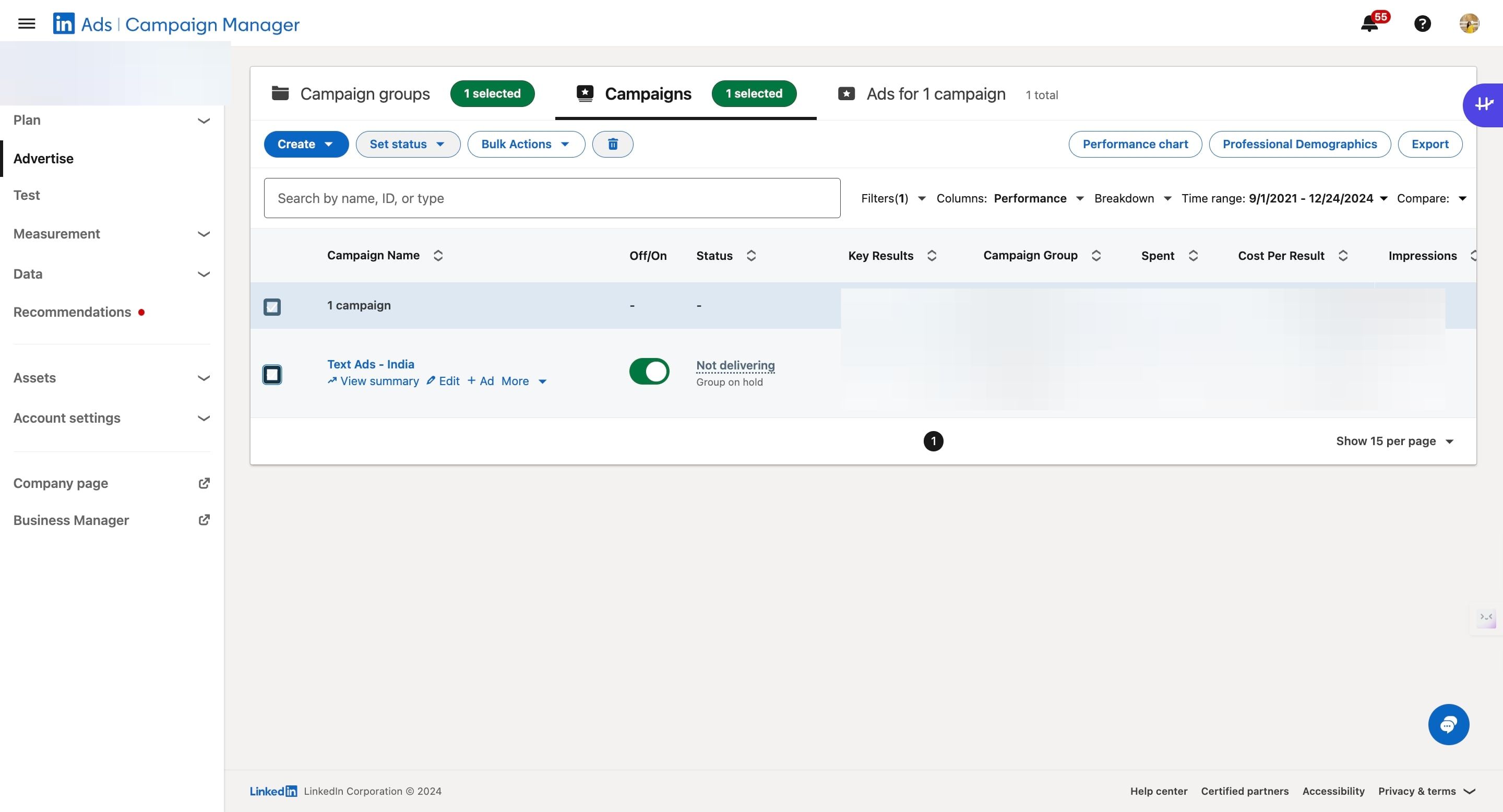Viewport: 1503px width, 812px height.
Task: Toggle the select-all campaign checkbox
Action: coord(272,306)
